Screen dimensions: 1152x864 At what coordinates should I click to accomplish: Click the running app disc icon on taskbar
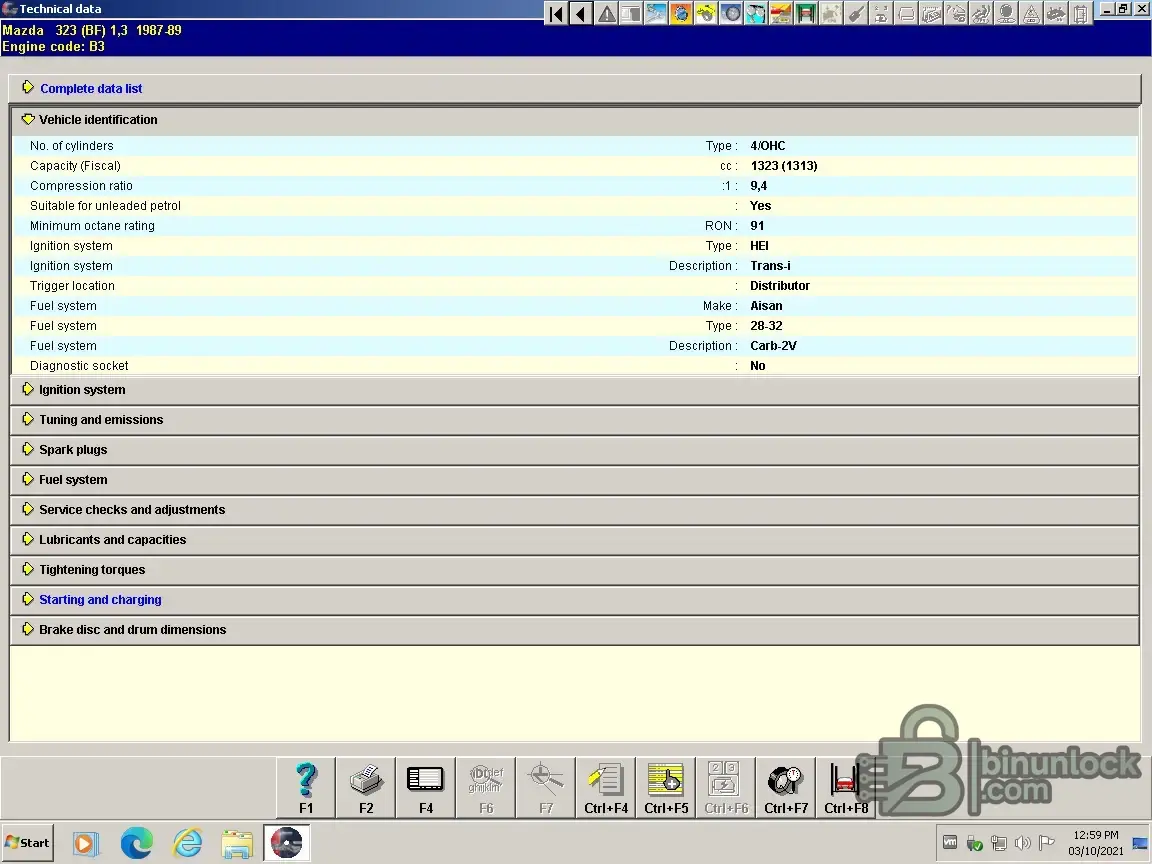pyautogui.click(x=287, y=843)
